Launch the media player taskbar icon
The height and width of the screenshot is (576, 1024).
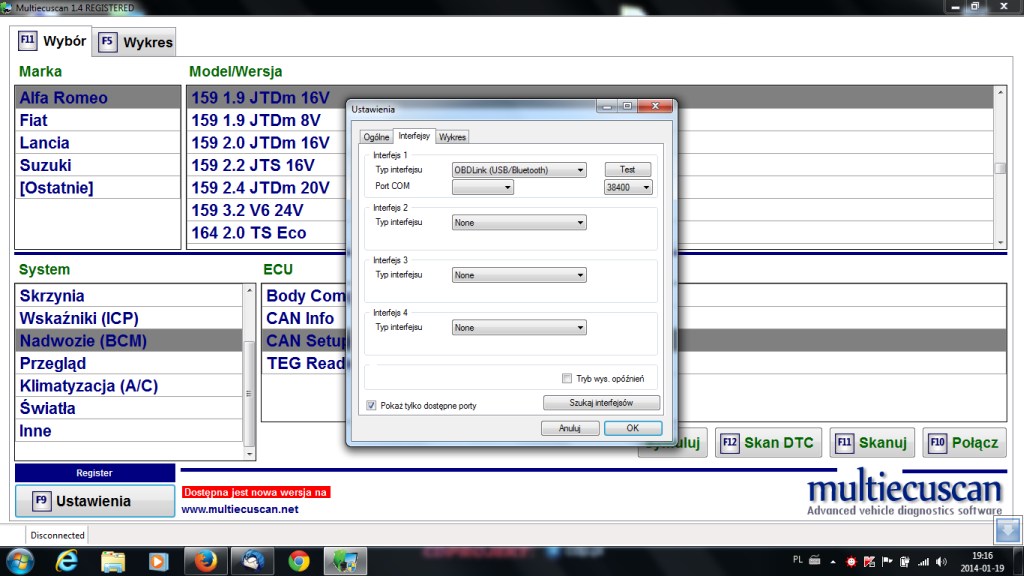pyautogui.click(x=158, y=561)
